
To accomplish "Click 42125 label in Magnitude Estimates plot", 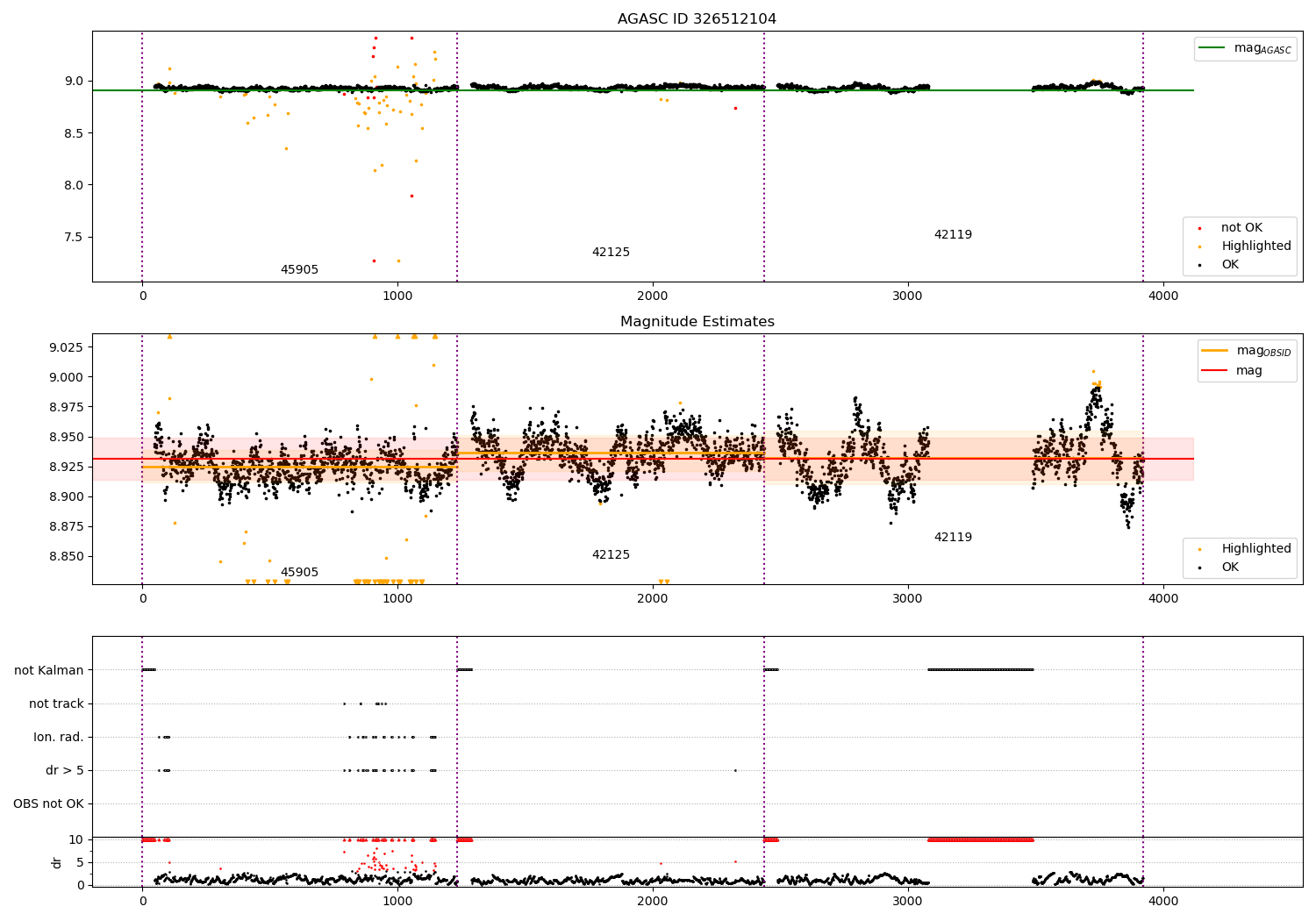I will [x=611, y=555].
